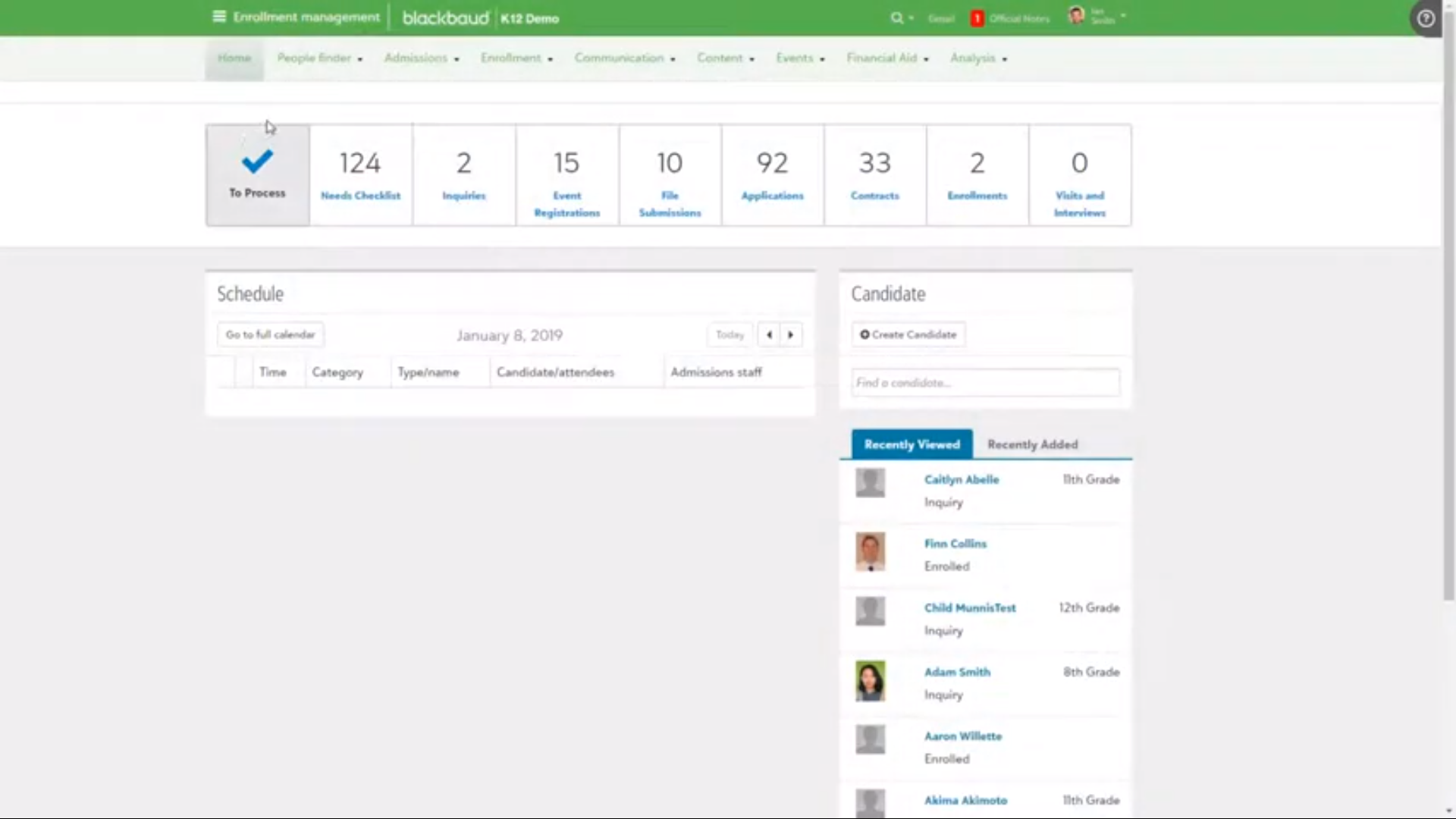The image size is (1456, 819).
Task: Switch to the Recently Added tab
Action: pos(1033,444)
